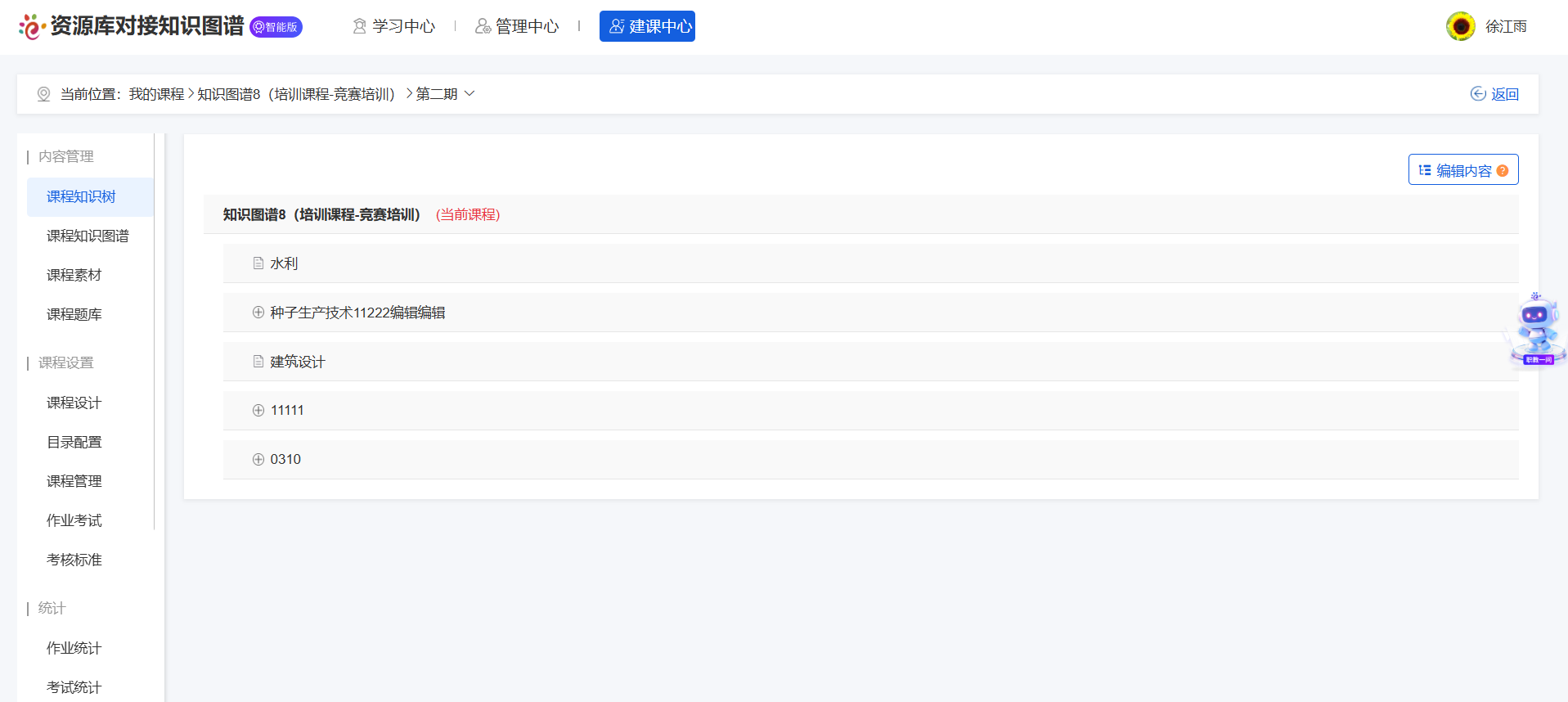
Task: Select 种子生产技术11222编辑编辑 text
Action: point(358,313)
